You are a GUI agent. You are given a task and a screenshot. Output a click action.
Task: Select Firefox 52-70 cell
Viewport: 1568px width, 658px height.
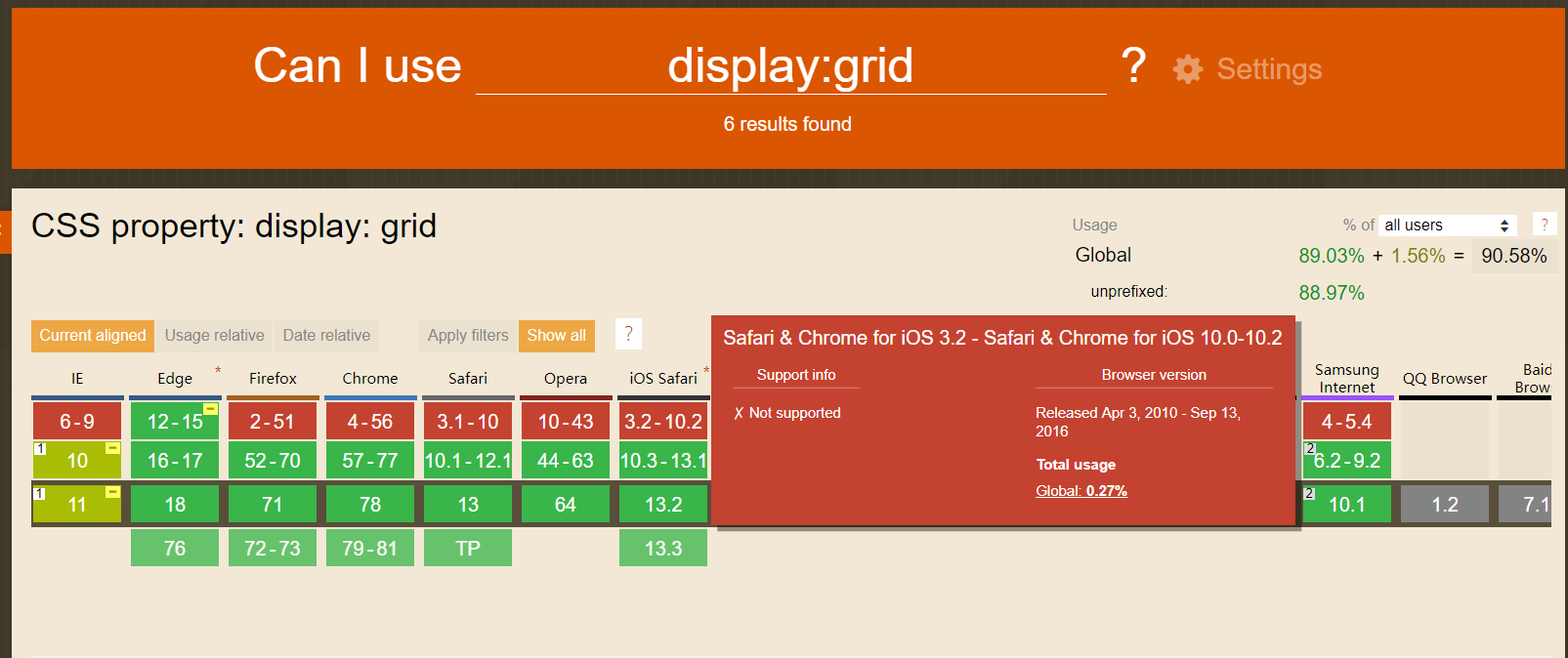(273, 461)
